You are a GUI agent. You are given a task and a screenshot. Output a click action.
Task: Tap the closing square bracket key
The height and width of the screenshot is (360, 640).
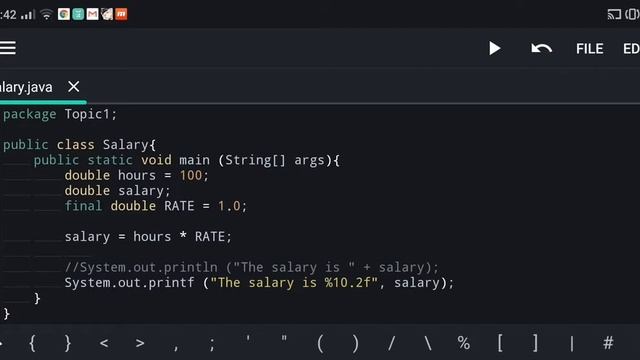coord(536,343)
